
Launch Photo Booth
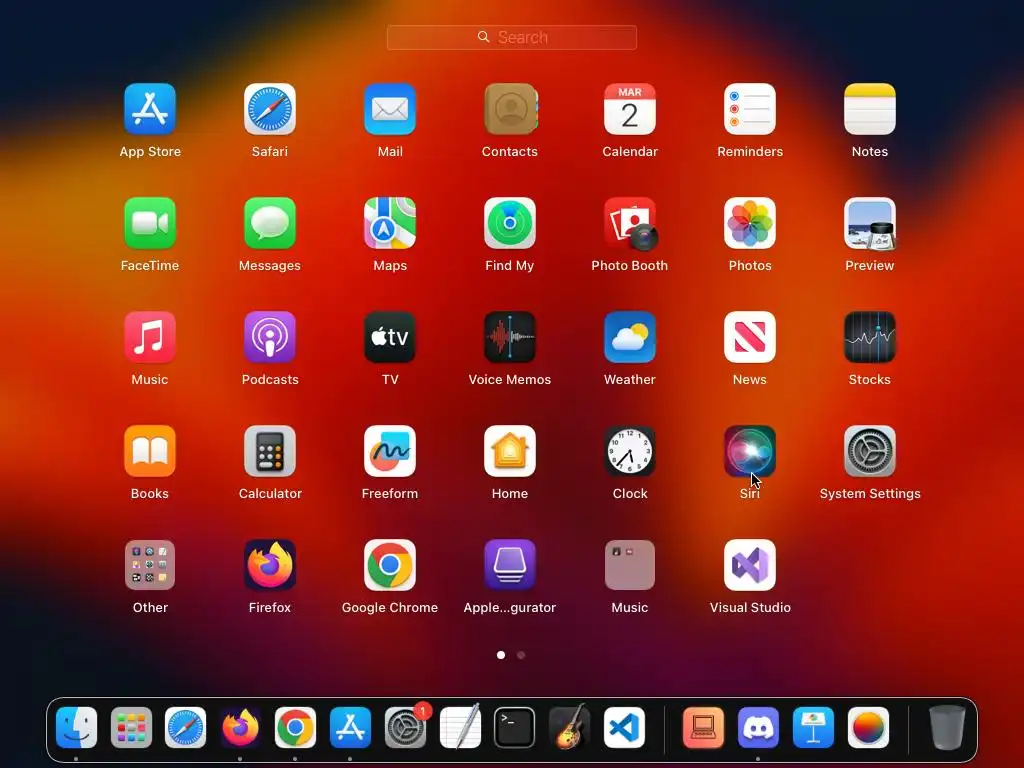[630, 223]
